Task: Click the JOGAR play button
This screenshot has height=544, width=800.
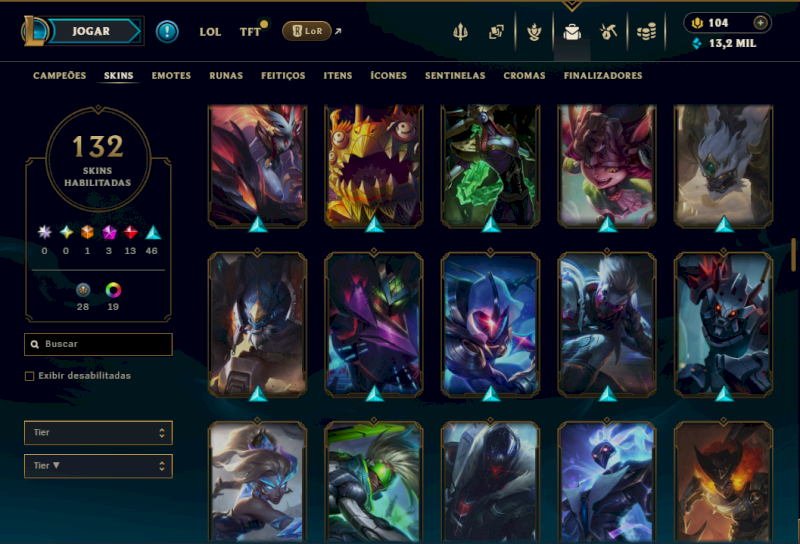Action: (x=91, y=31)
